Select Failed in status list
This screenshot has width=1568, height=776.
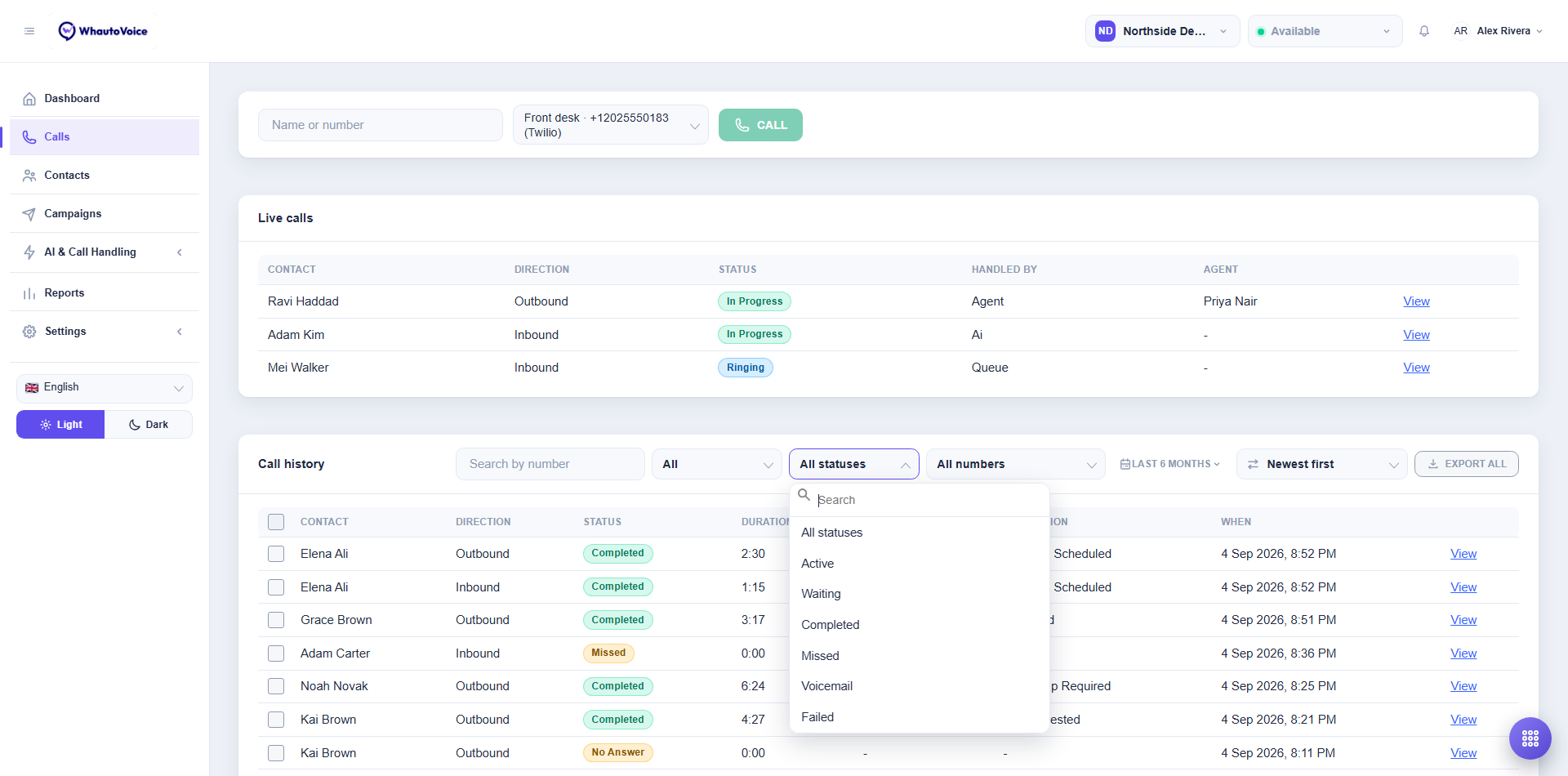pos(920,717)
